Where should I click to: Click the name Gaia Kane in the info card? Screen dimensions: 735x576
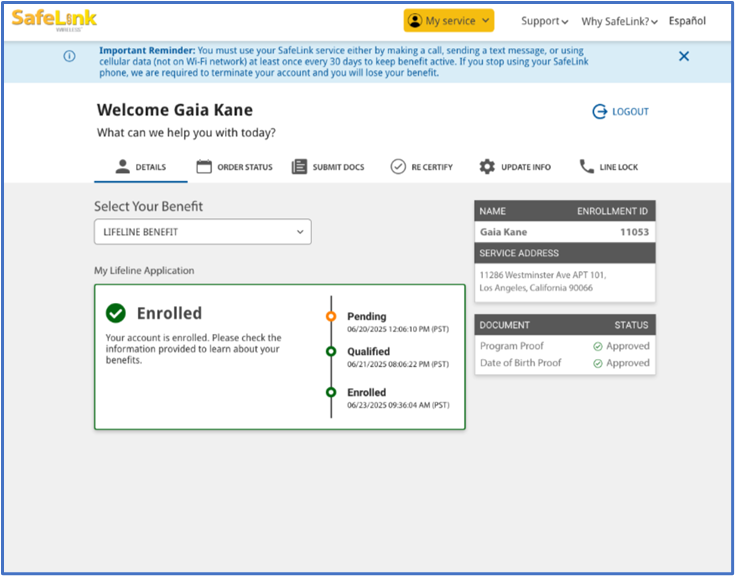click(x=503, y=232)
